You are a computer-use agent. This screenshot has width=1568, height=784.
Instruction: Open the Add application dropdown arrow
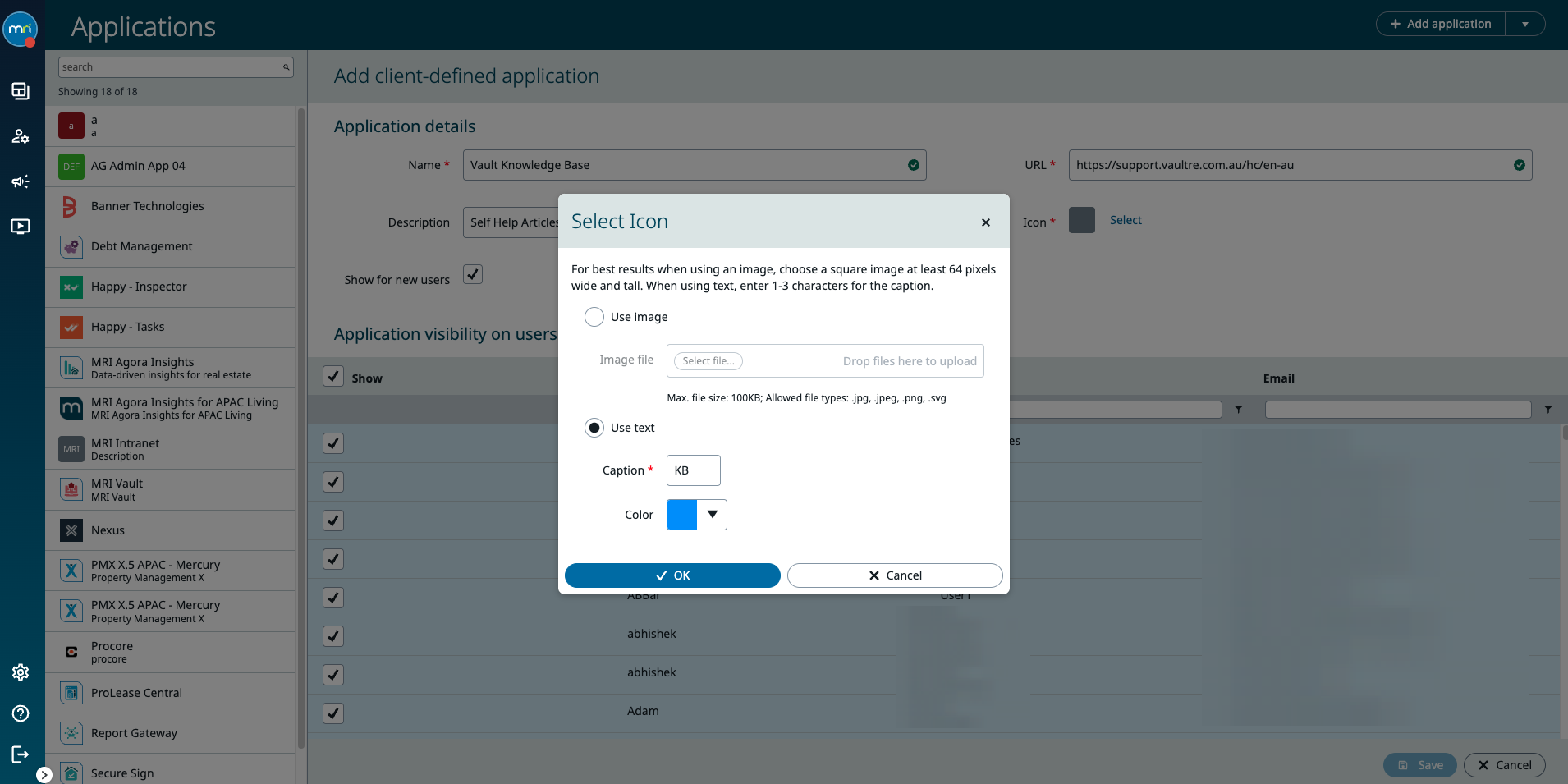(1527, 24)
